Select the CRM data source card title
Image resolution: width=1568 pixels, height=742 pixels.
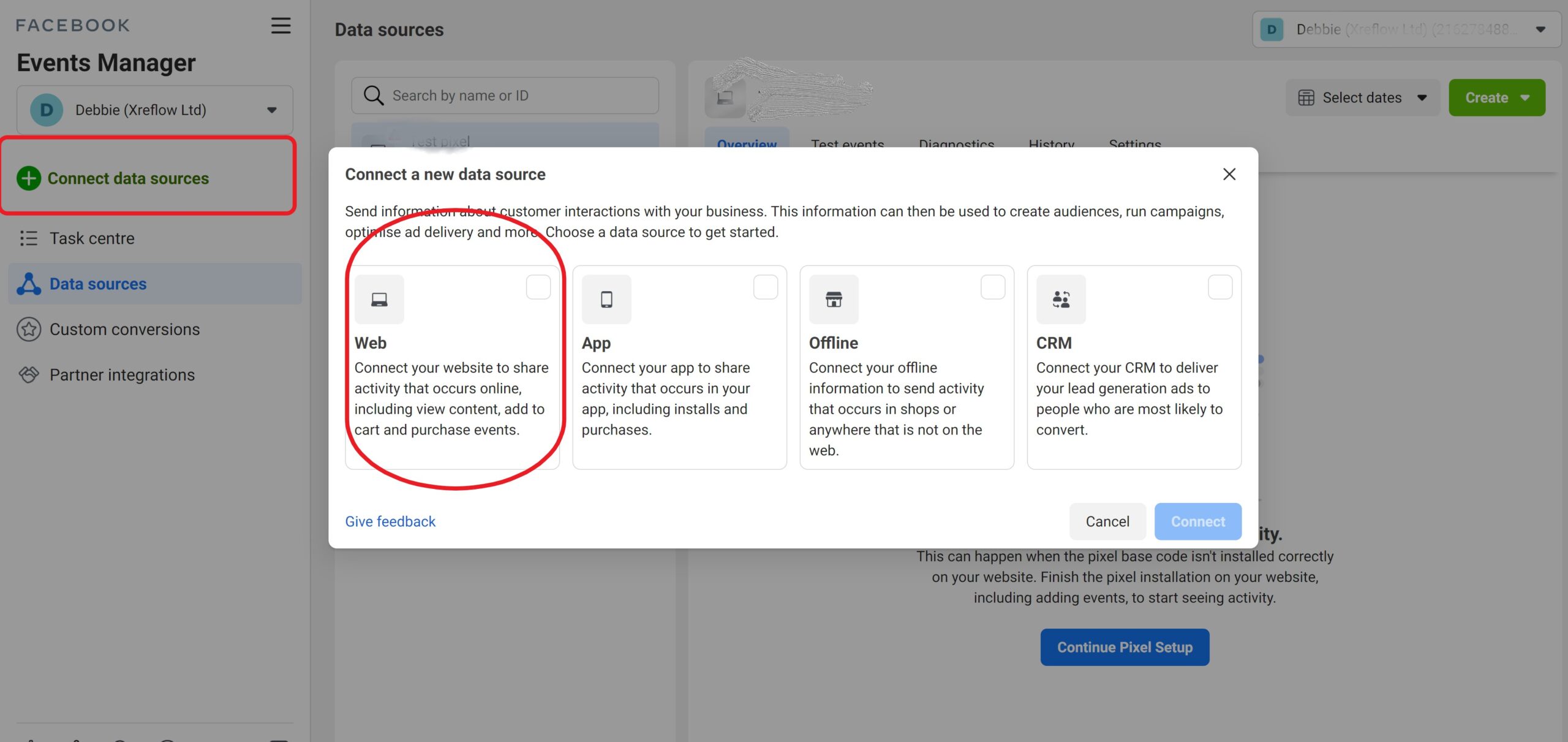(x=1054, y=343)
